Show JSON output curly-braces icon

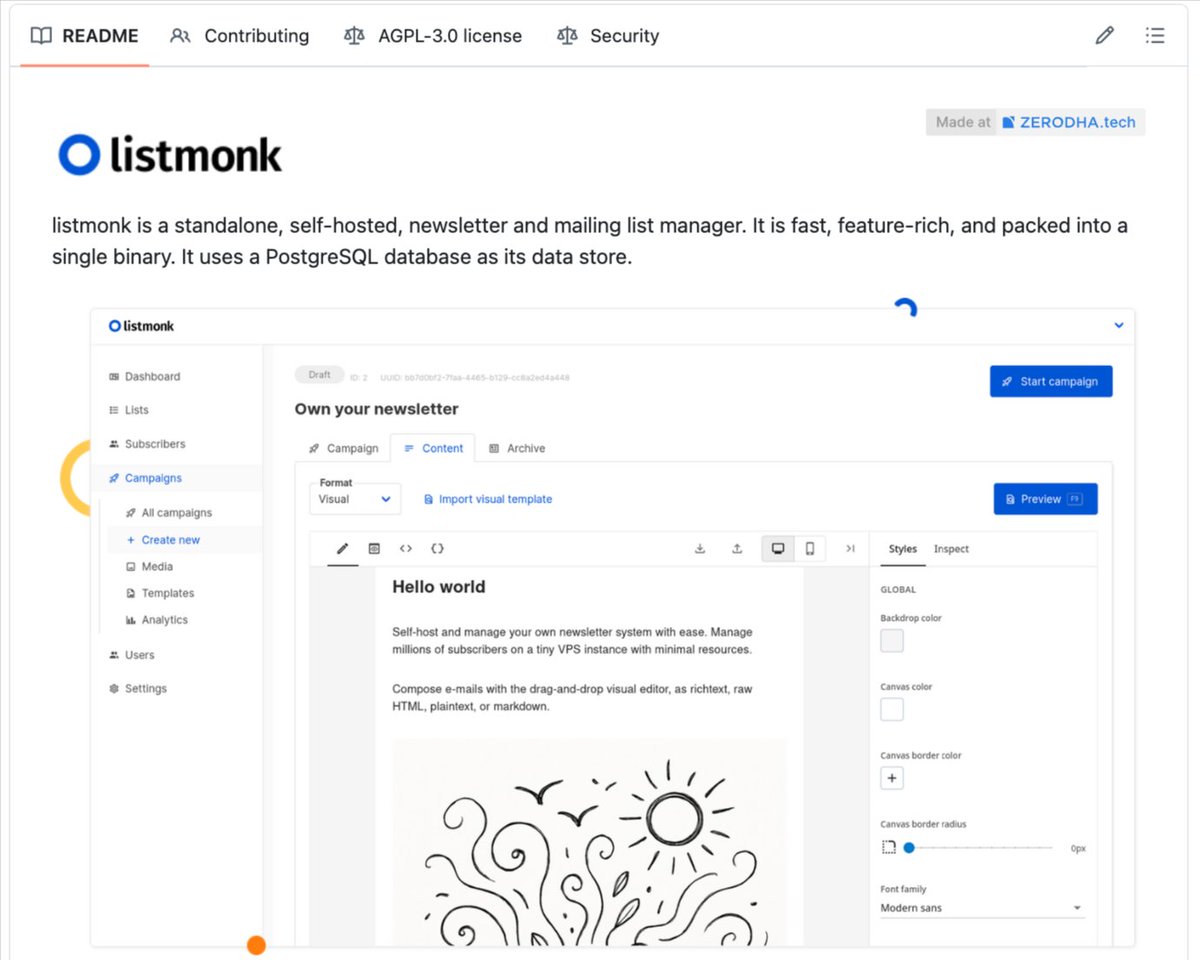[437, 549]
